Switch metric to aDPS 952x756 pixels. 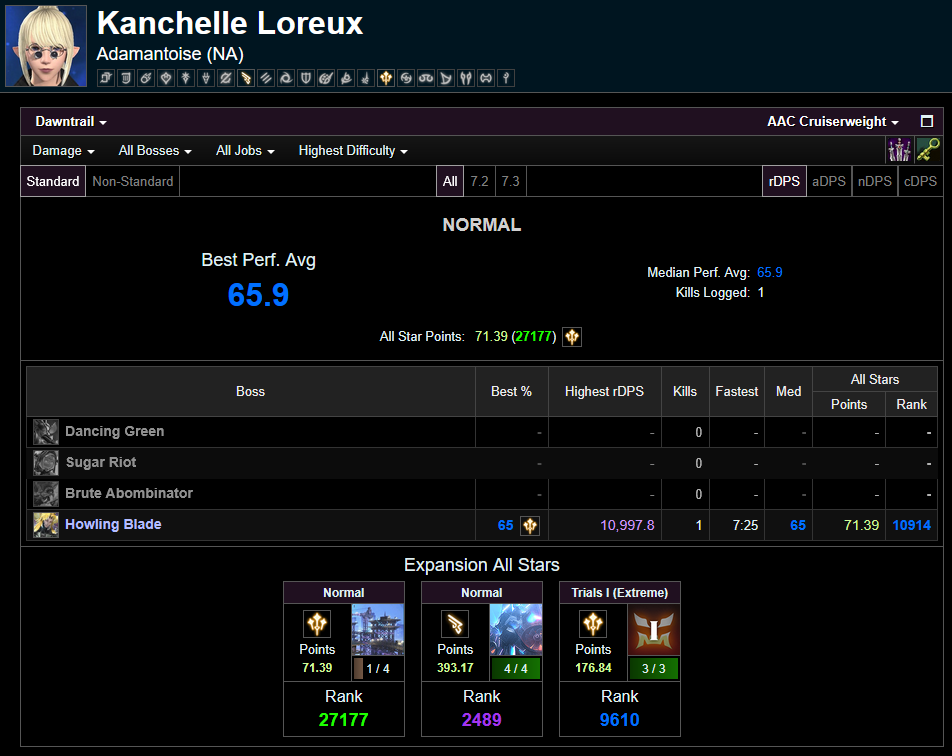coord(829,181)
